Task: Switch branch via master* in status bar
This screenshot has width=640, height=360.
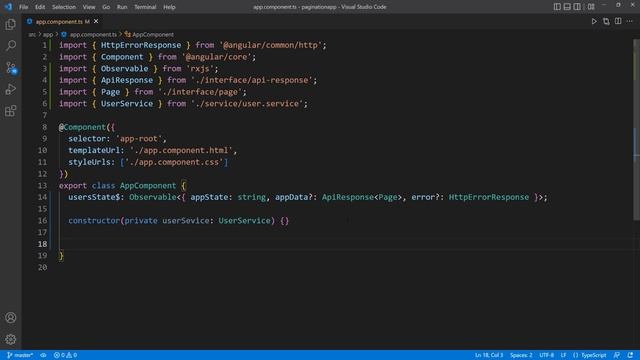Action: point(20,355)
